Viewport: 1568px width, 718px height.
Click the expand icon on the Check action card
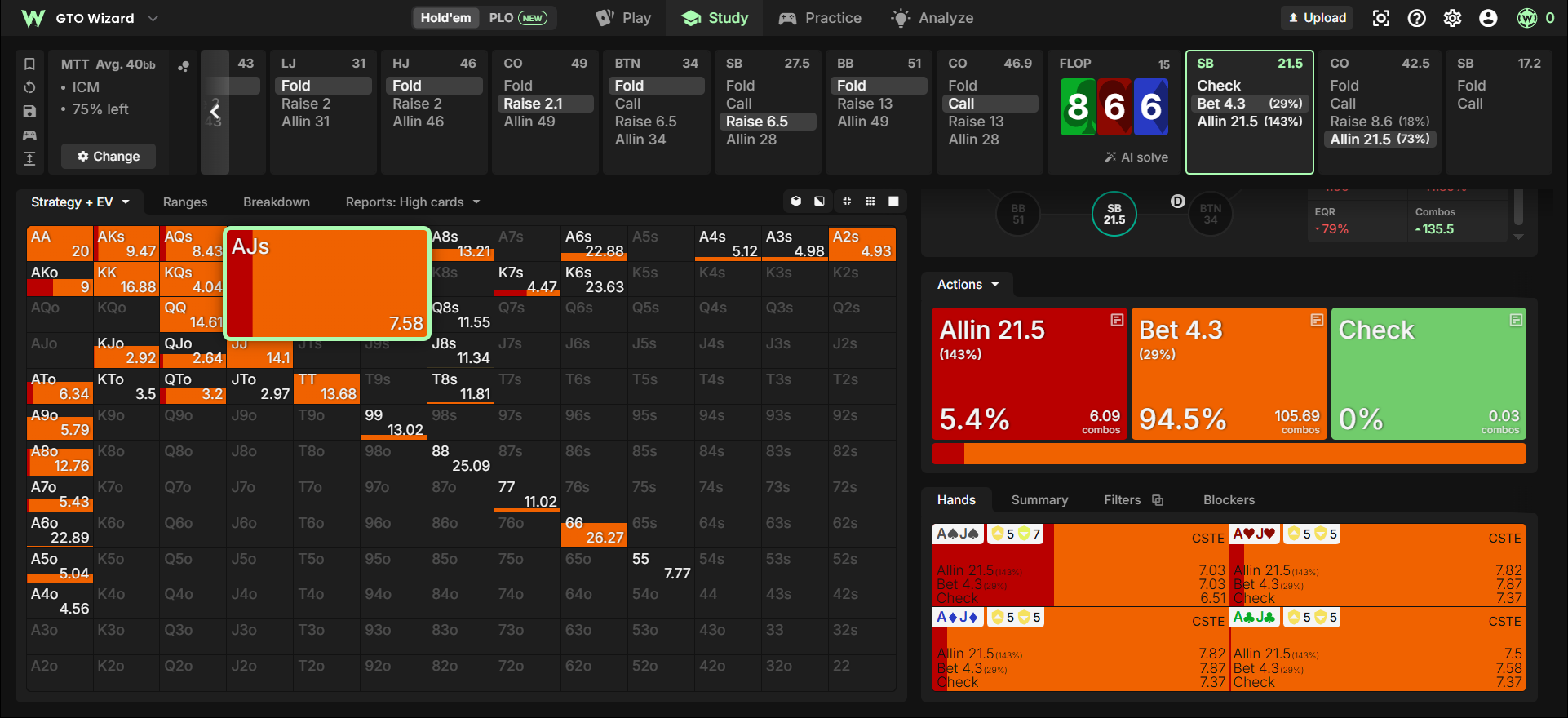pyautogui.click(x=1516, y=320)
